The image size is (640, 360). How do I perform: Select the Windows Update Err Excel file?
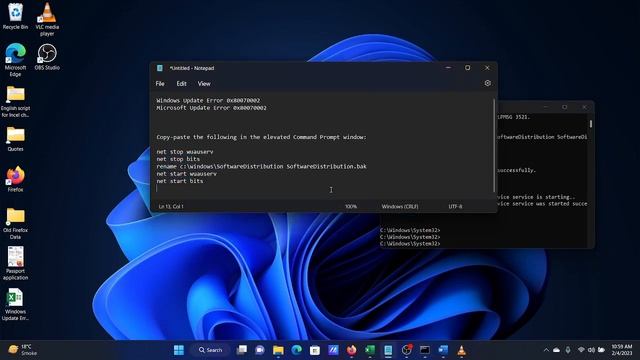tap(15, 304)
